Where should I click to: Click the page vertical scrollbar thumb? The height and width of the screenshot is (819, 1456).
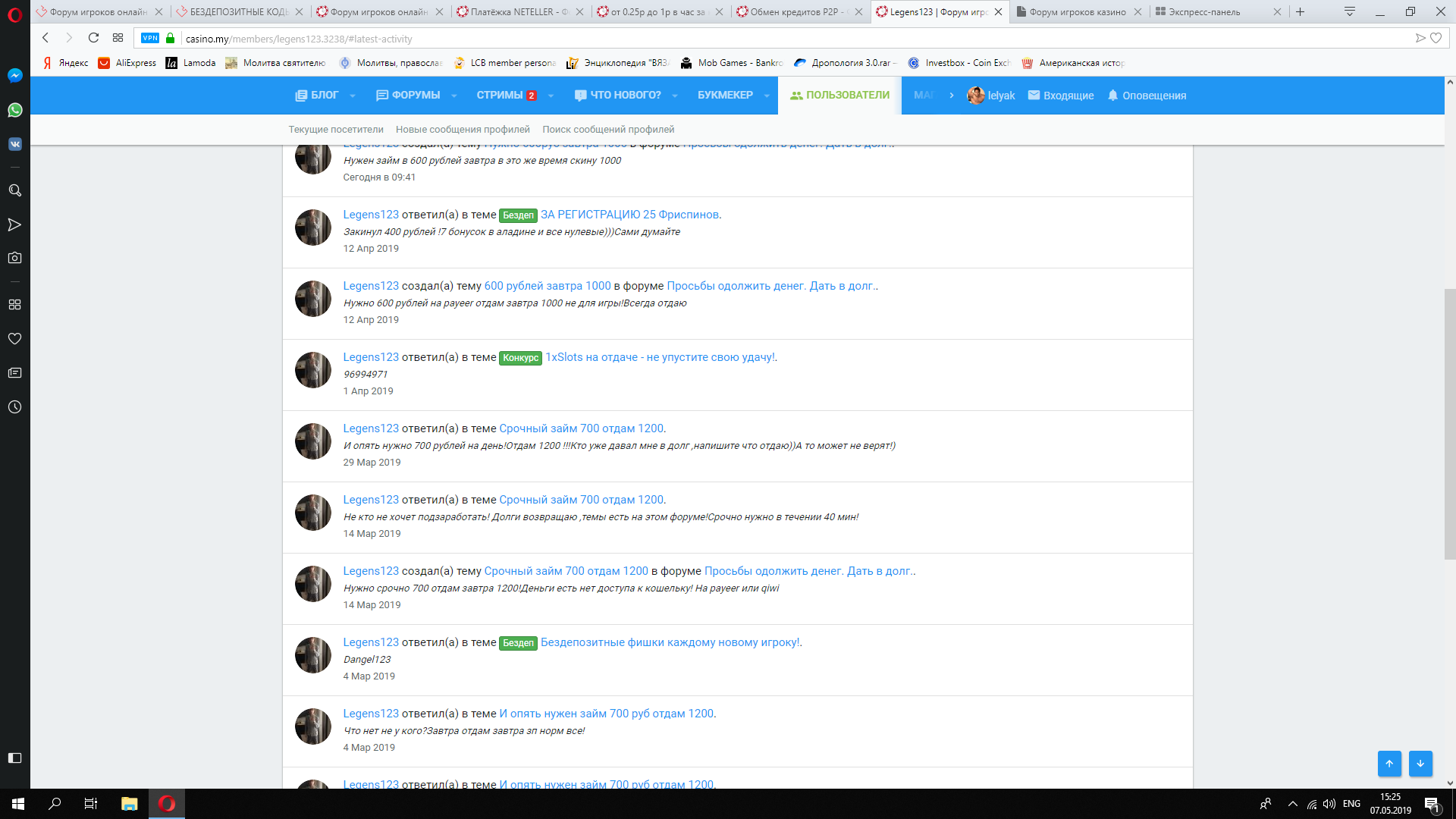point(1450,425)
